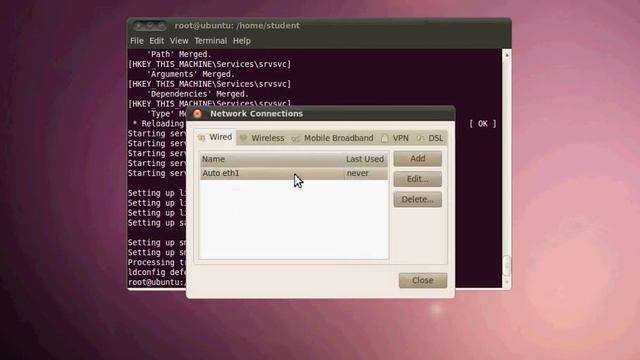
Task: Open the DSL tab
Action: point(430,138)
